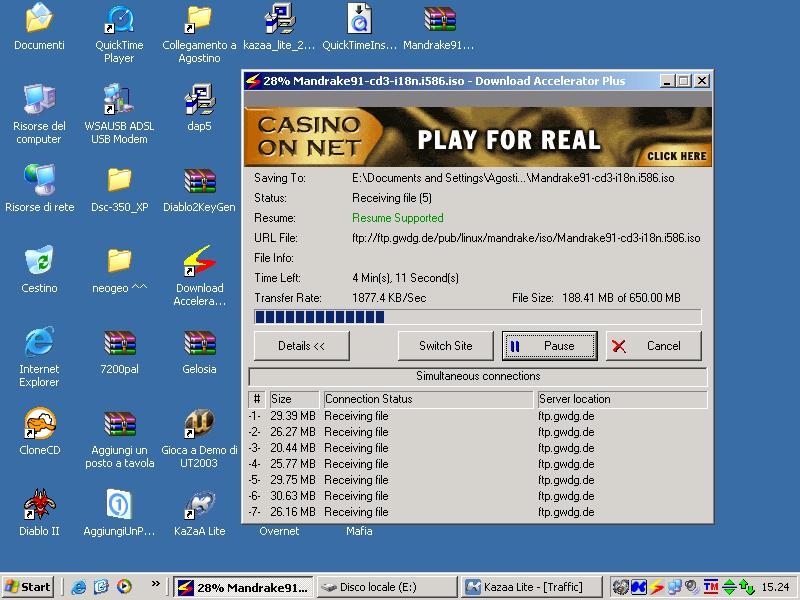The image size is (800, 600).
Task: Sort by the # column header
Action: coord(257,399)
